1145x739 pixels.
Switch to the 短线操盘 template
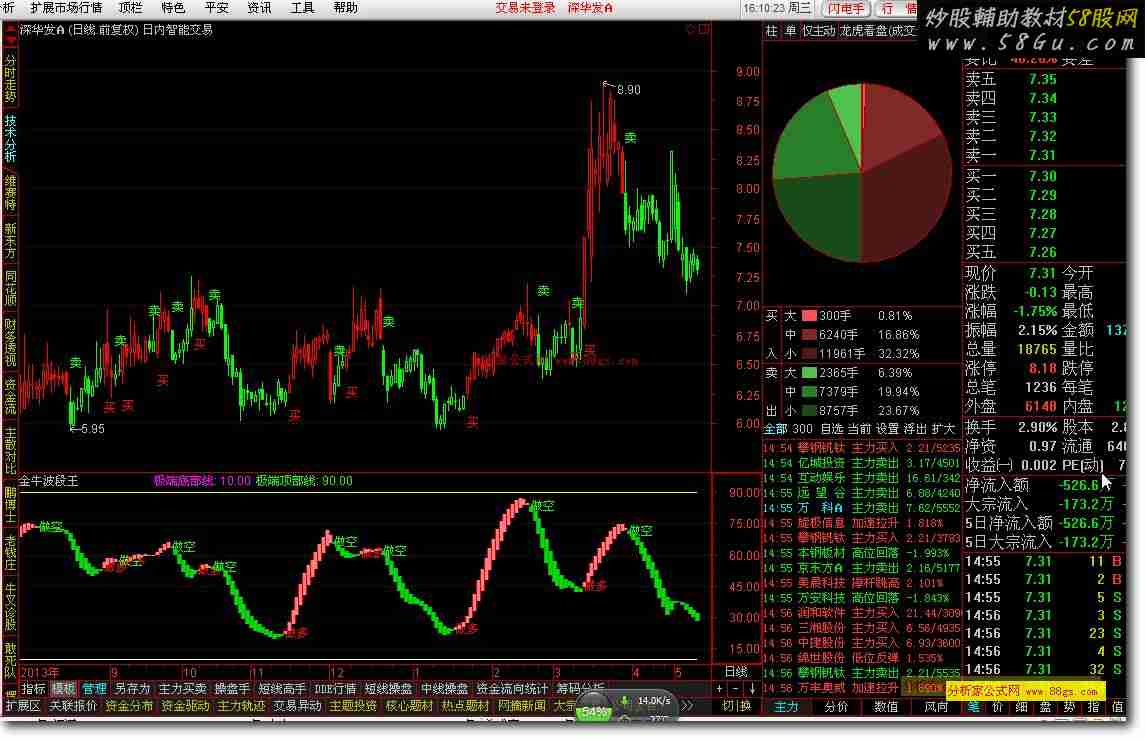[x=388, y=689]
